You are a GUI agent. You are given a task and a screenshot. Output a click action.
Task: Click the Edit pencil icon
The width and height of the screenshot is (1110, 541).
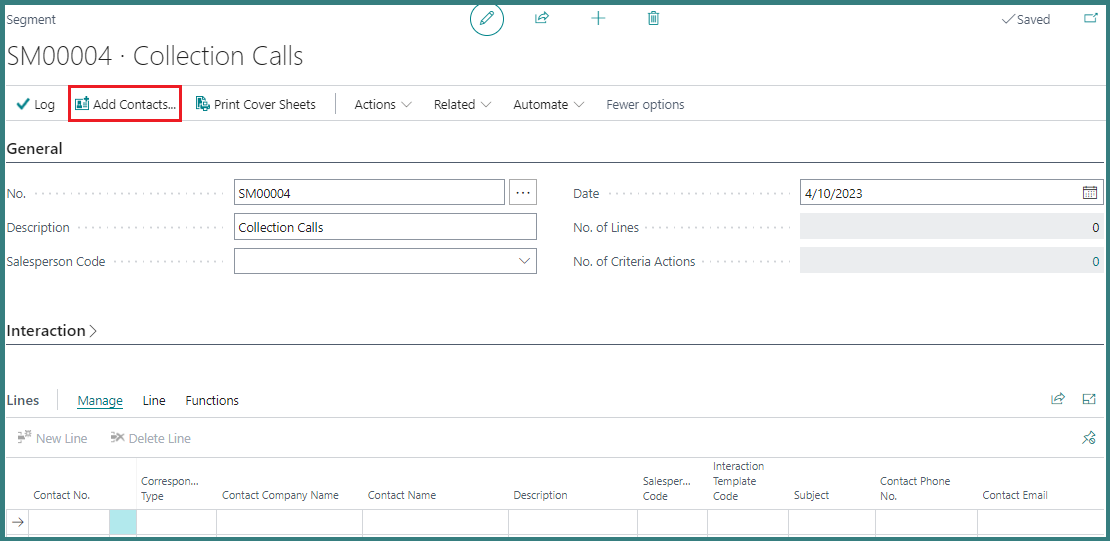pos(486,19)
